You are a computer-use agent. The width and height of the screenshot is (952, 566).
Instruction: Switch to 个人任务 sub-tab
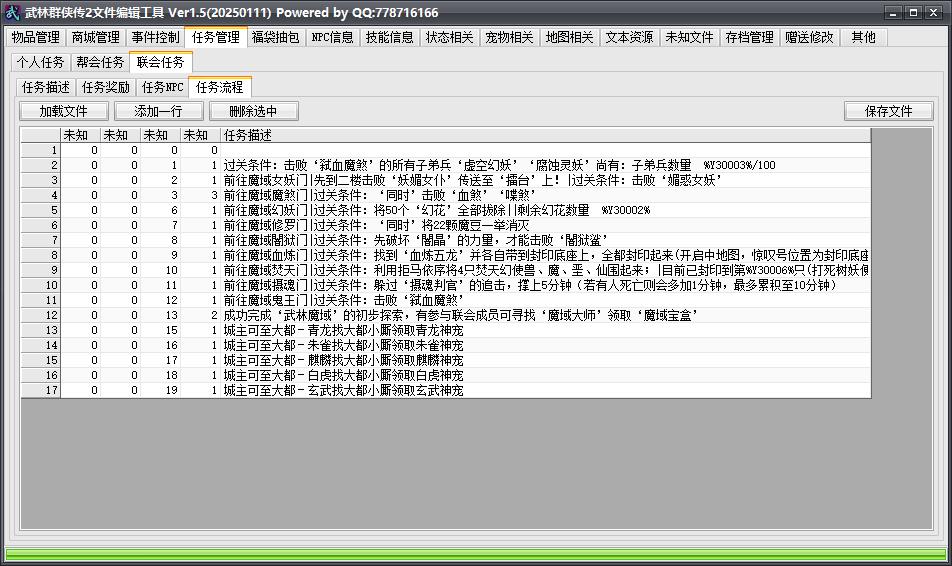tap(40, 62)
